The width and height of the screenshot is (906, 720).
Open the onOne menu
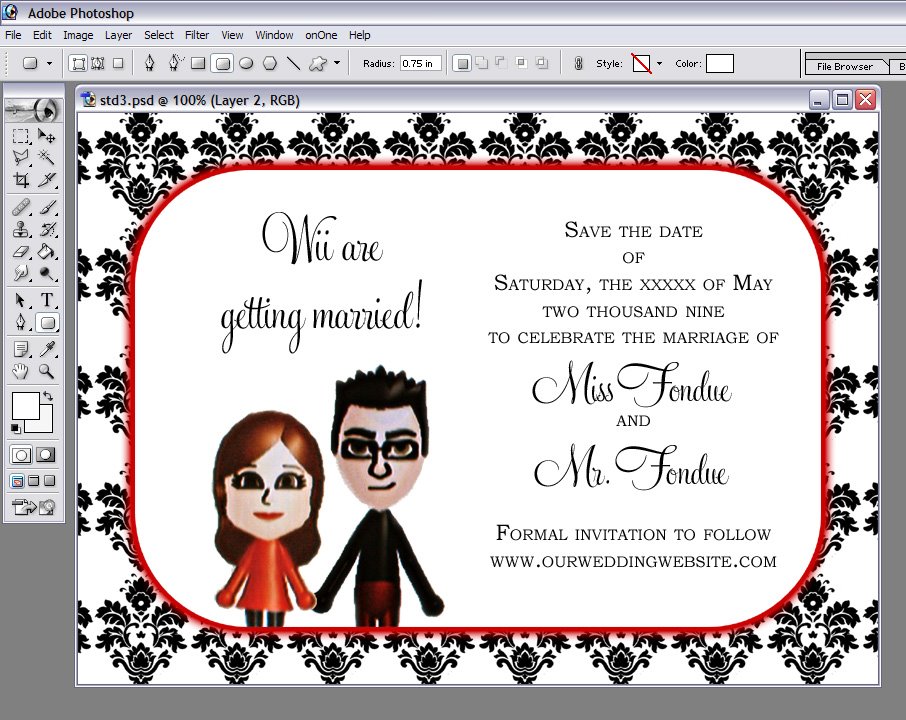click(321, 35)
